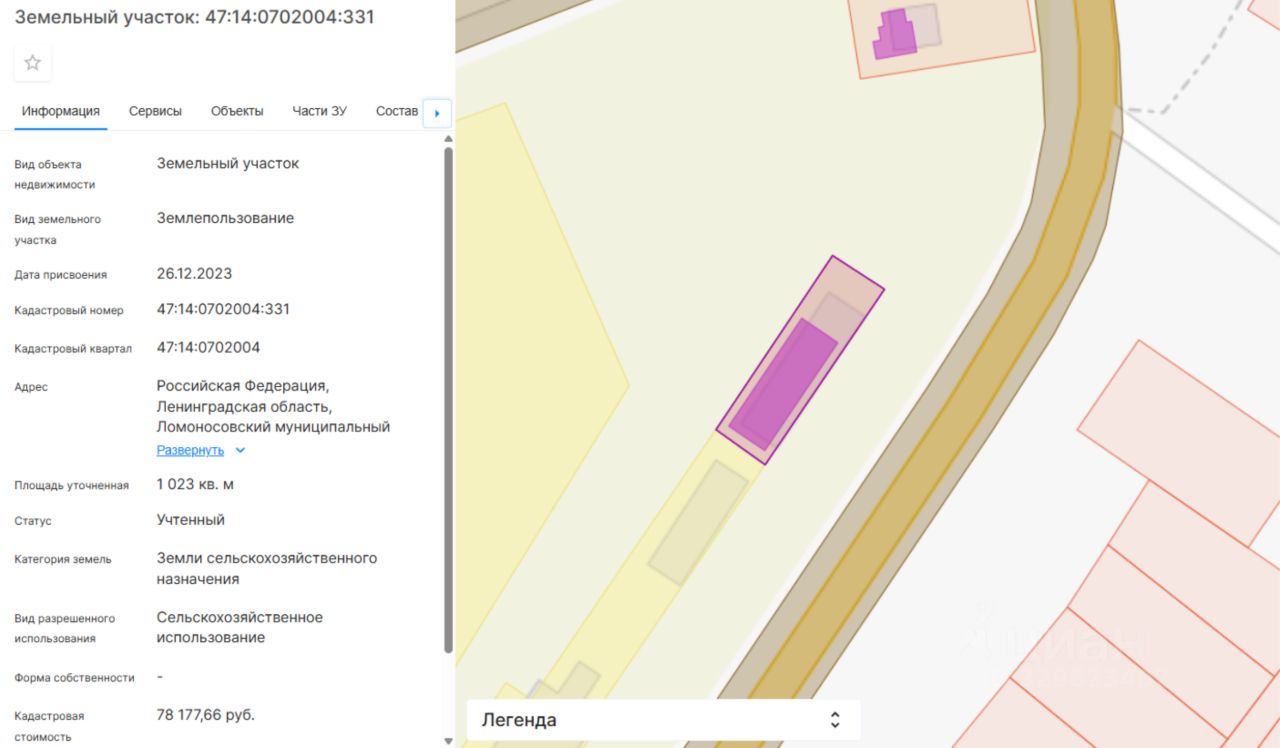Viewport: 1280px width, 748px height.
Task: Click chevron next to Развернуть
Action: click(x=240, y=450)
